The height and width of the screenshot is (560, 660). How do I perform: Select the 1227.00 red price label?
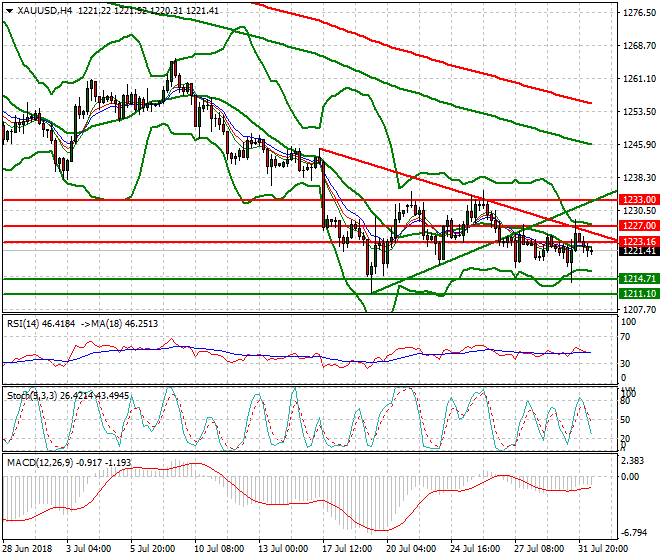(x=639, y=226)
